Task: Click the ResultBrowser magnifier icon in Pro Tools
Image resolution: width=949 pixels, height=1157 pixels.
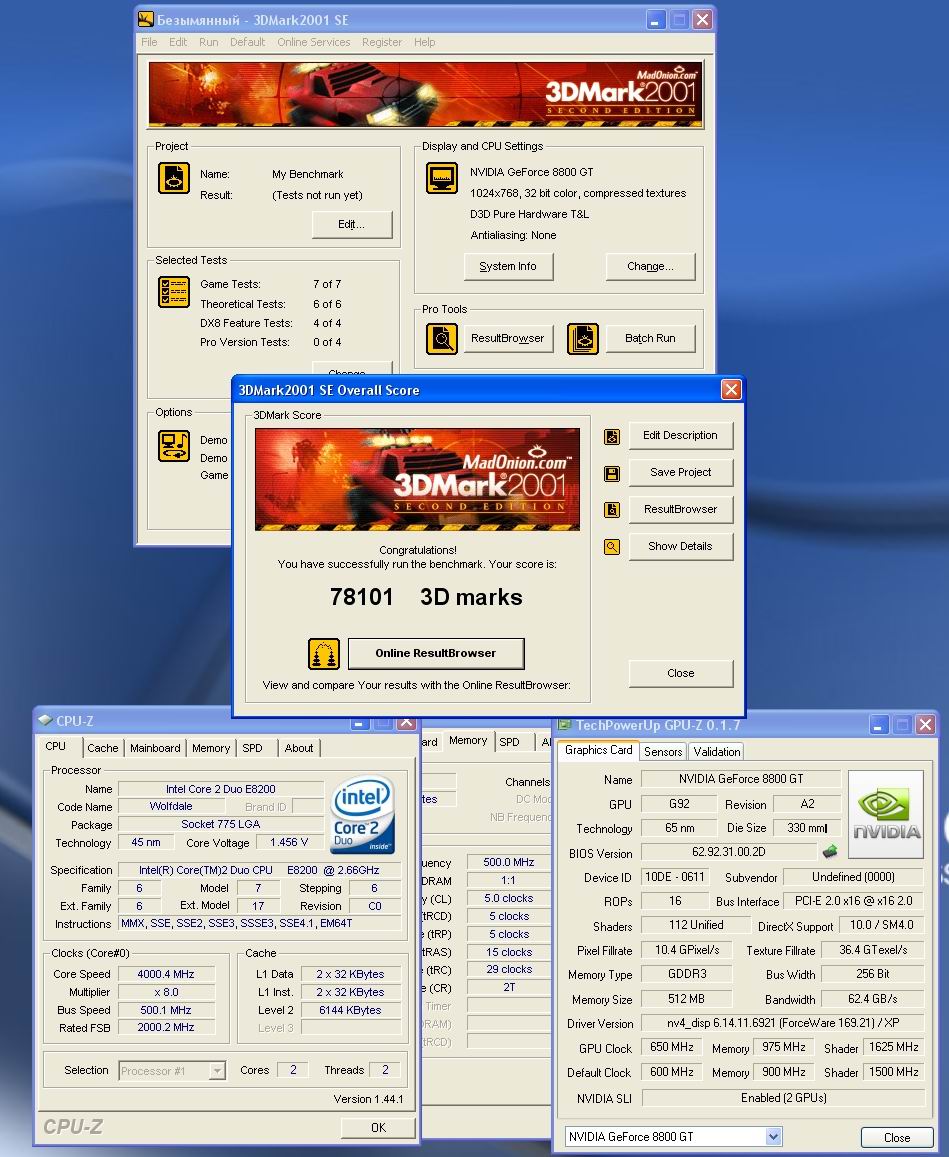Action: (442, 339)
